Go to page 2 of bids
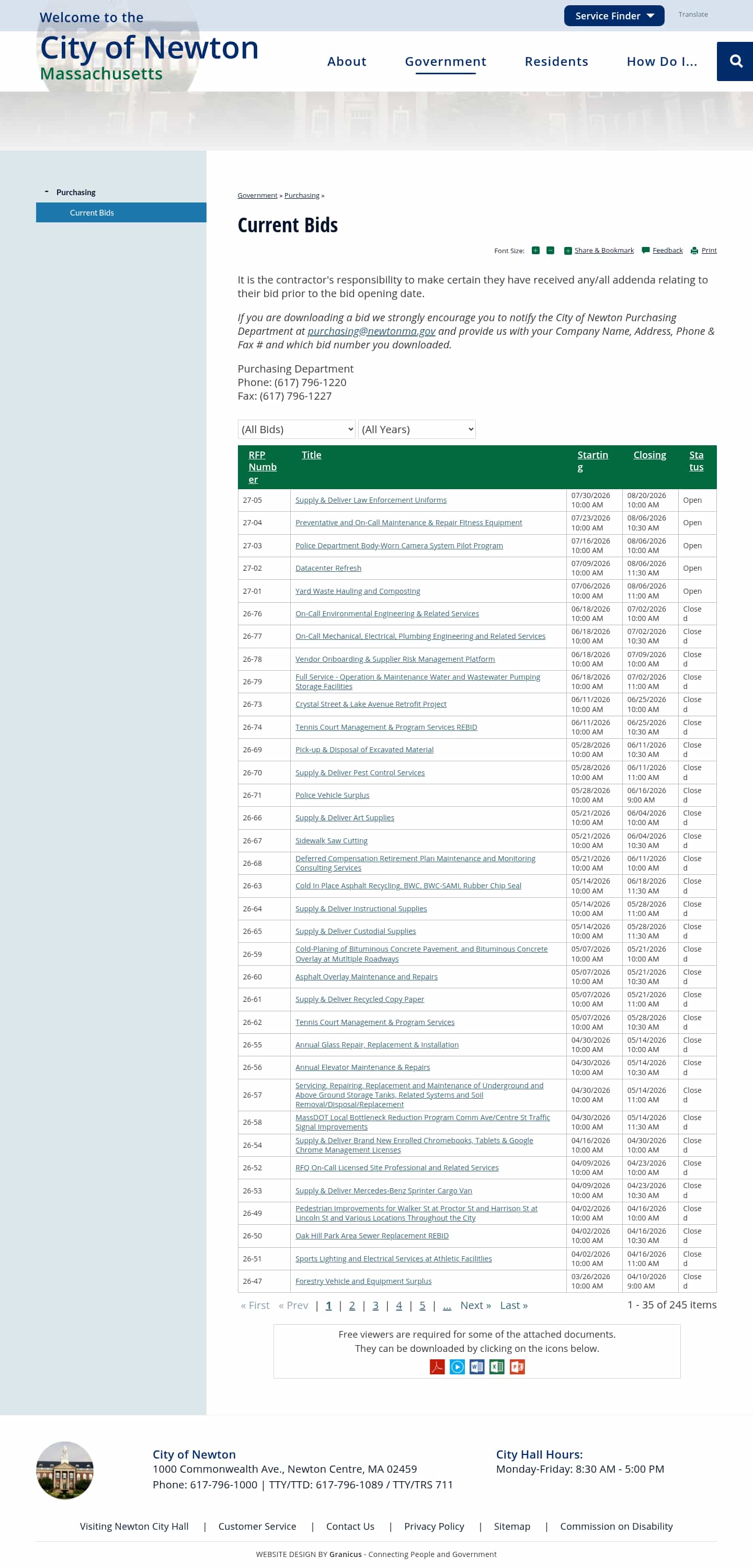Screen dimensions: 753x1568 (352, 1305)
